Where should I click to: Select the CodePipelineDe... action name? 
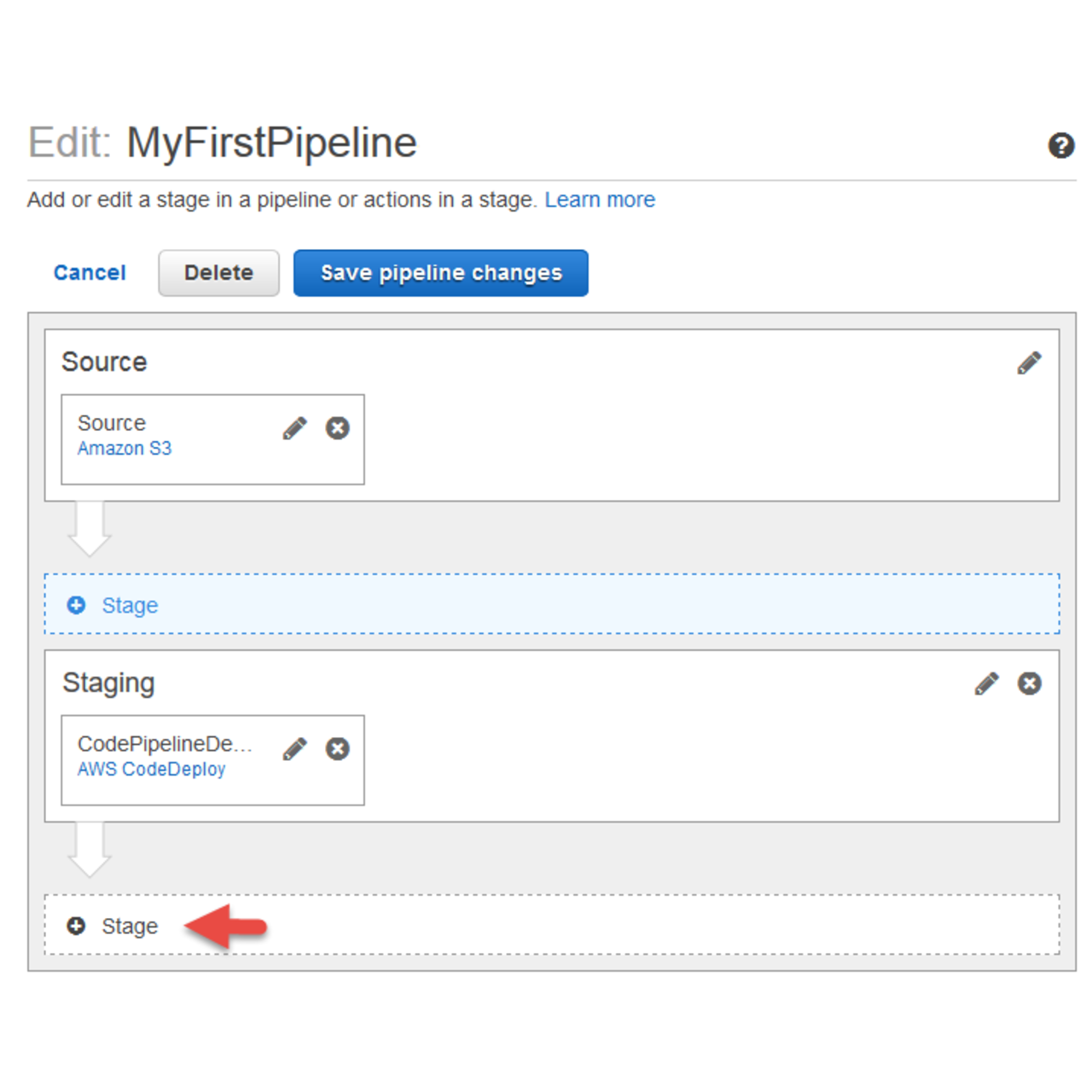coord(165,744)
